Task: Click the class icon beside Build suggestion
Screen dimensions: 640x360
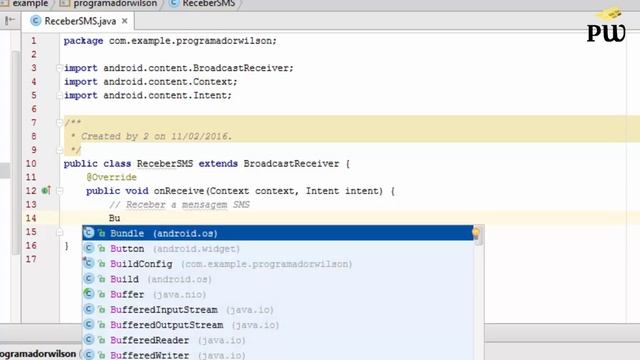Action: [89, 279]
